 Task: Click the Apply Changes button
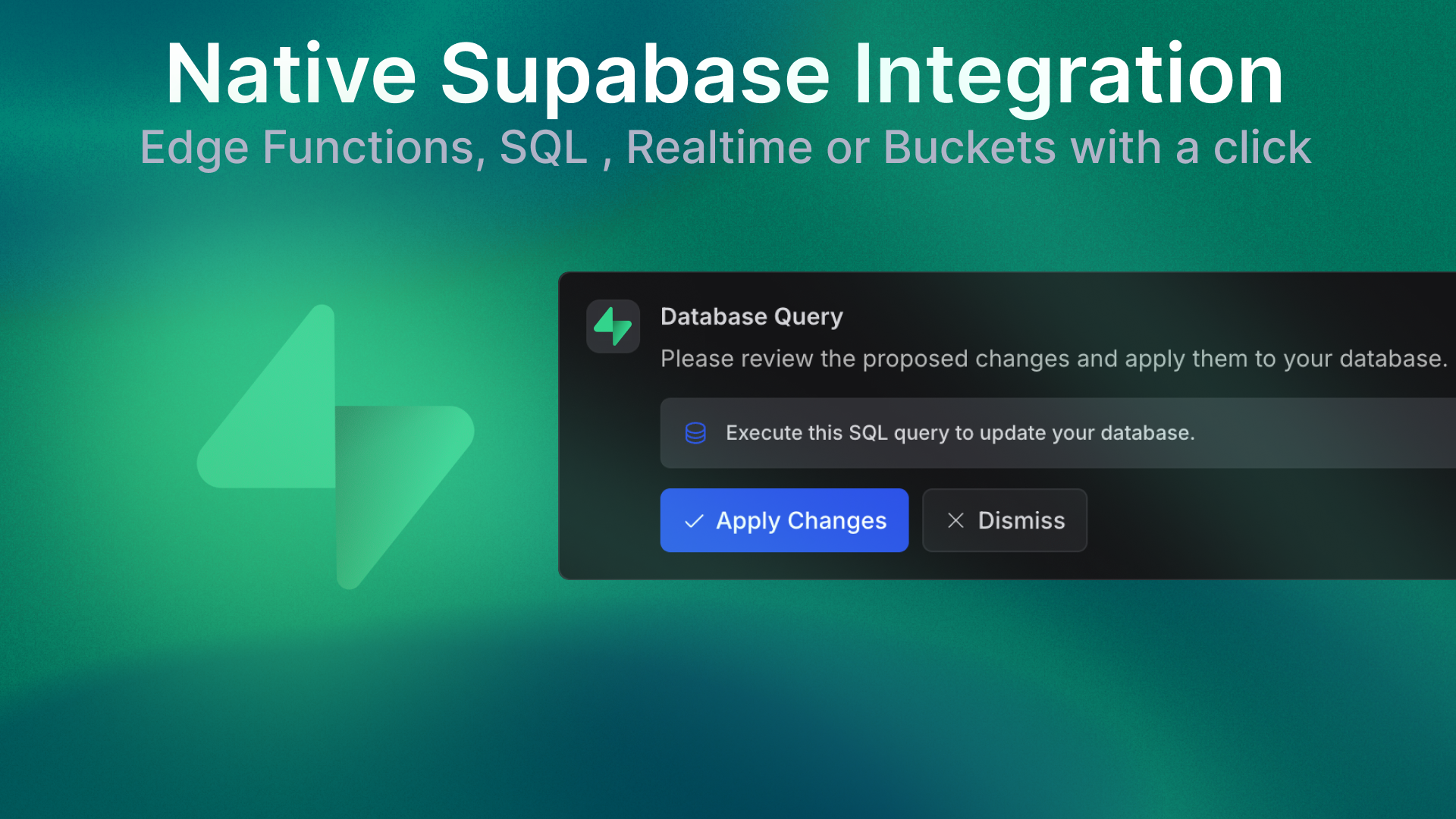click(784, 520)
